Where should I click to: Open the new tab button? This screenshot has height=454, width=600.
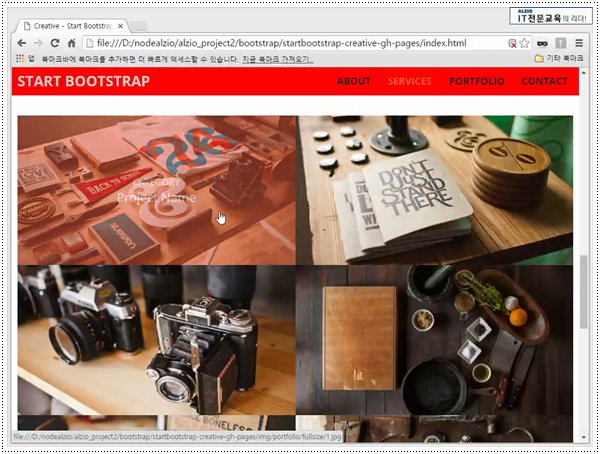[139, 26]
